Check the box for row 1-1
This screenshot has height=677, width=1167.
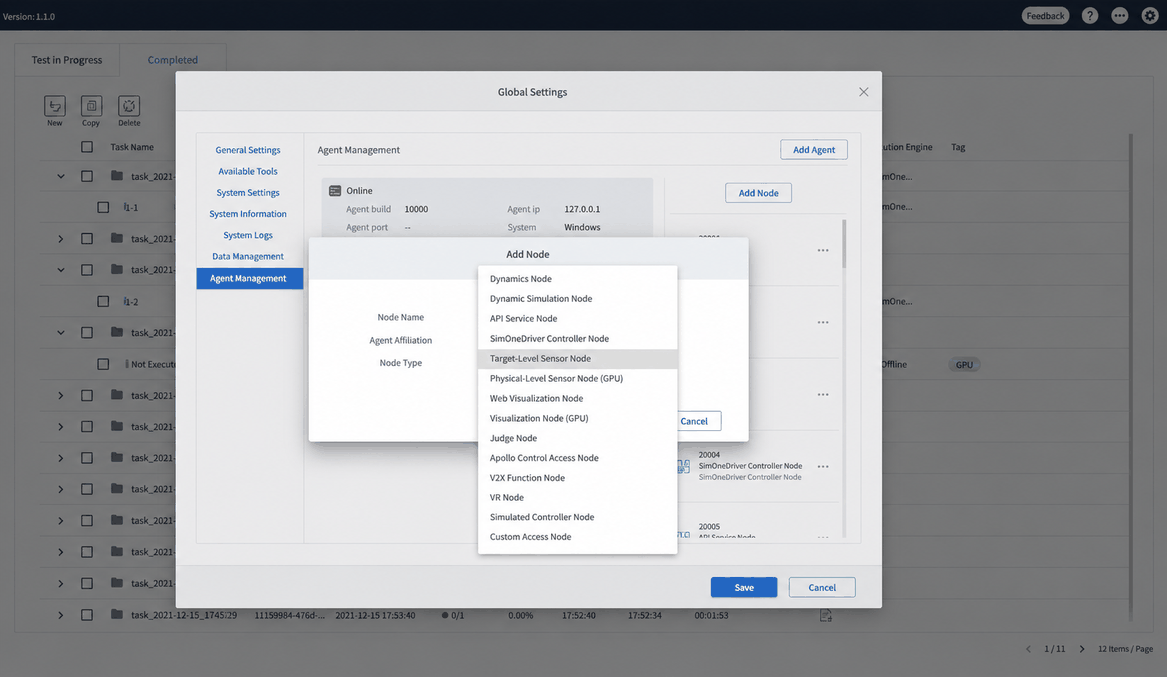coord(103,207)
